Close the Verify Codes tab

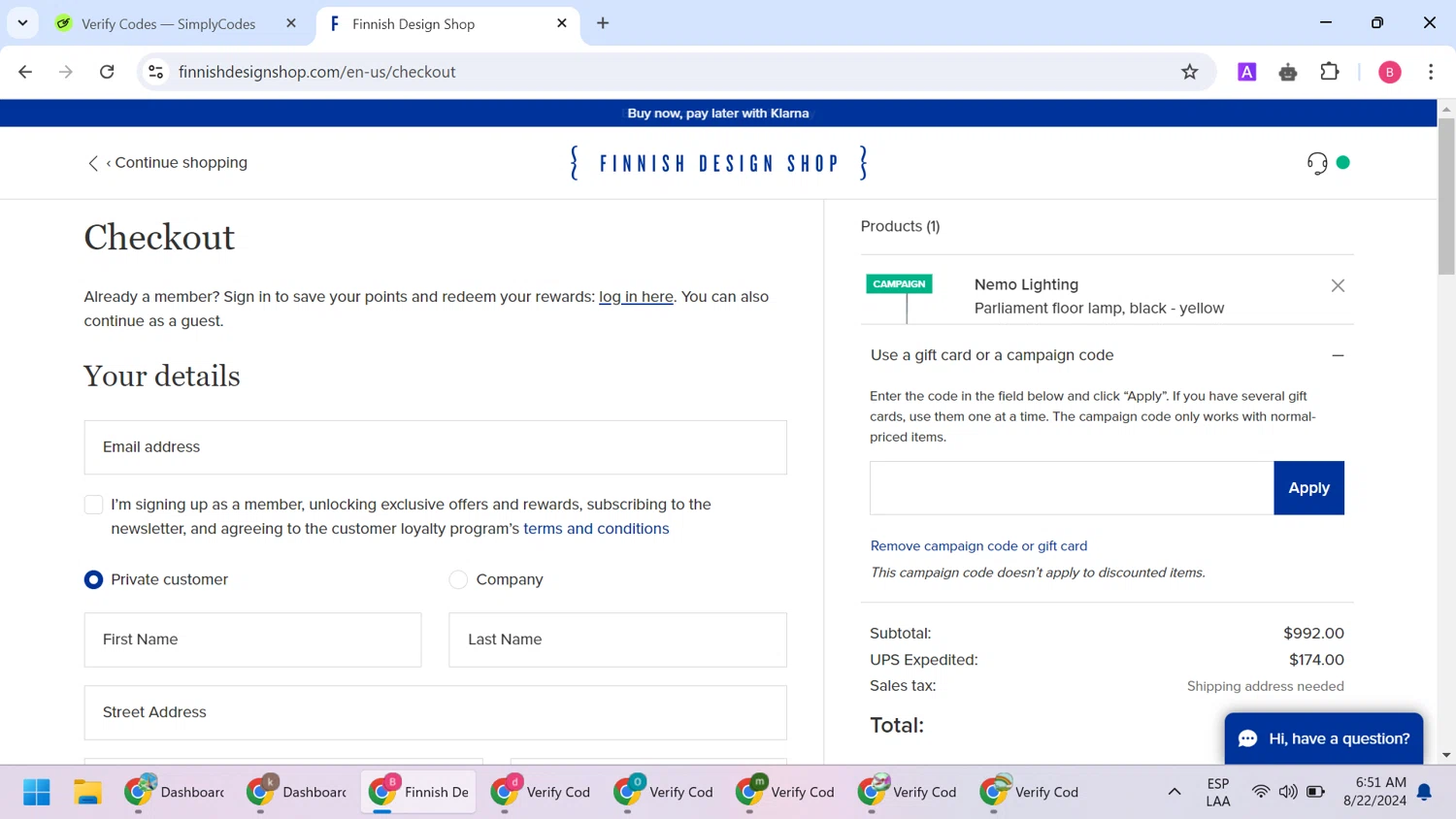pyautogui.click(x=291, y=23)
